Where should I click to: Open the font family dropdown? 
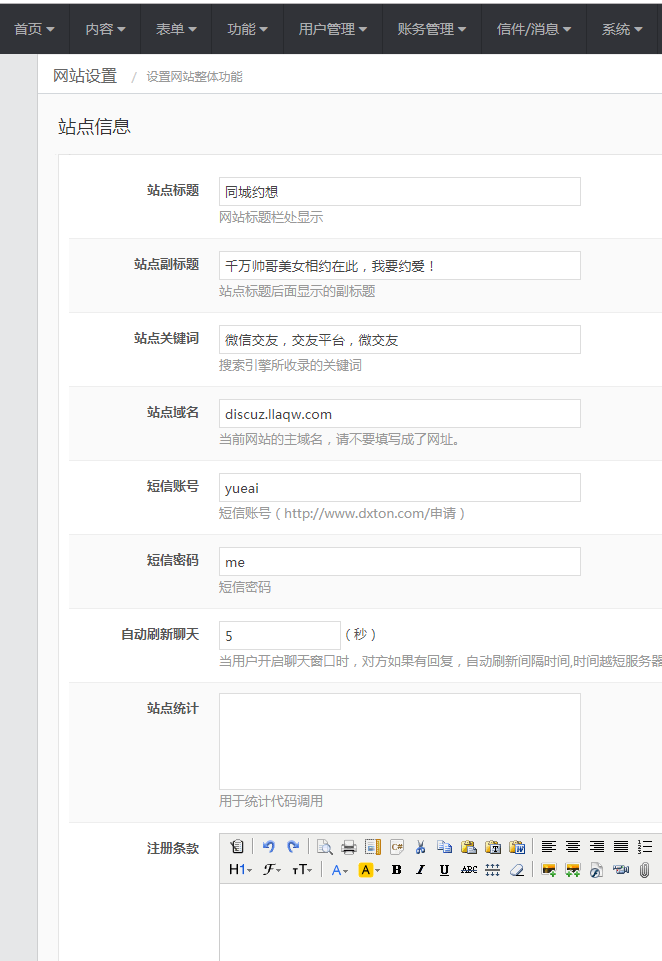[272, 870]
